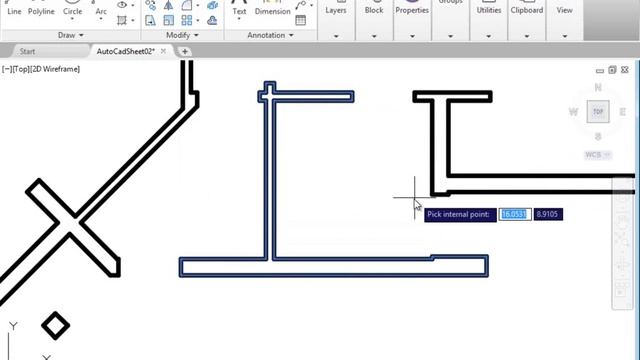Open the Block panel dropdown

coord(374,36)
